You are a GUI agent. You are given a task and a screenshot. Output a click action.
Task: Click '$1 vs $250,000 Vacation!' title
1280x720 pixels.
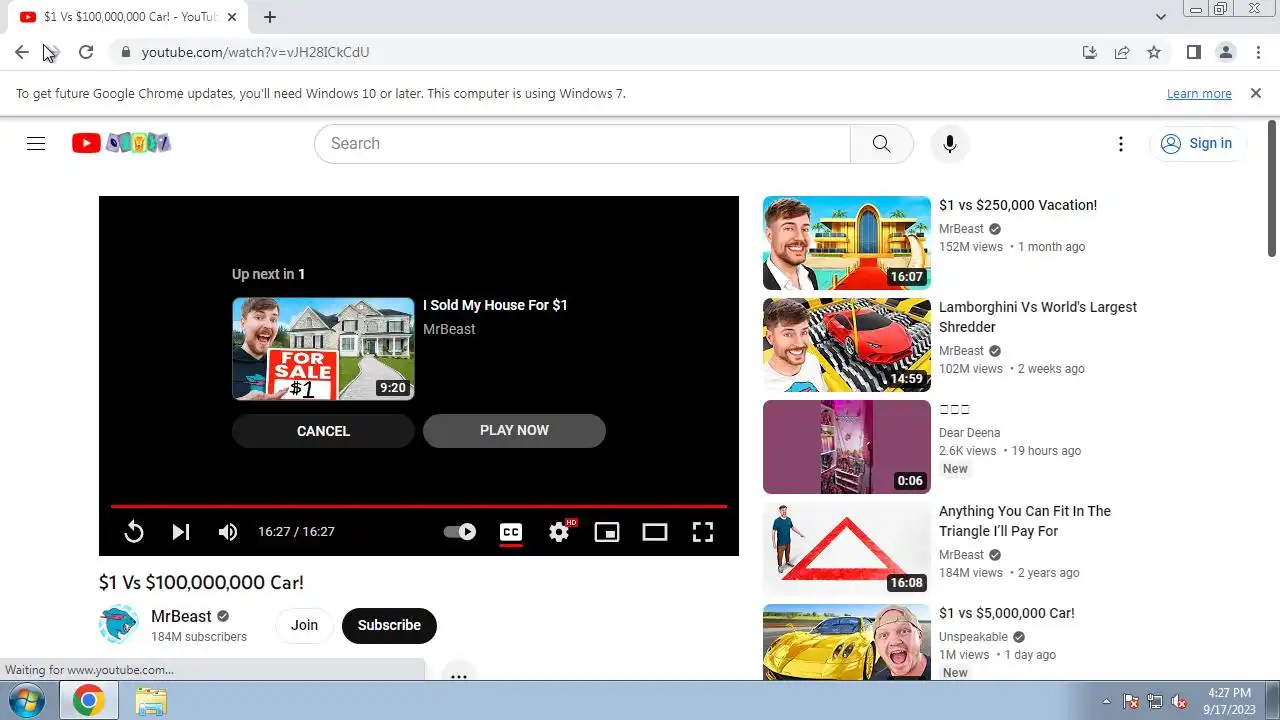1018,205
